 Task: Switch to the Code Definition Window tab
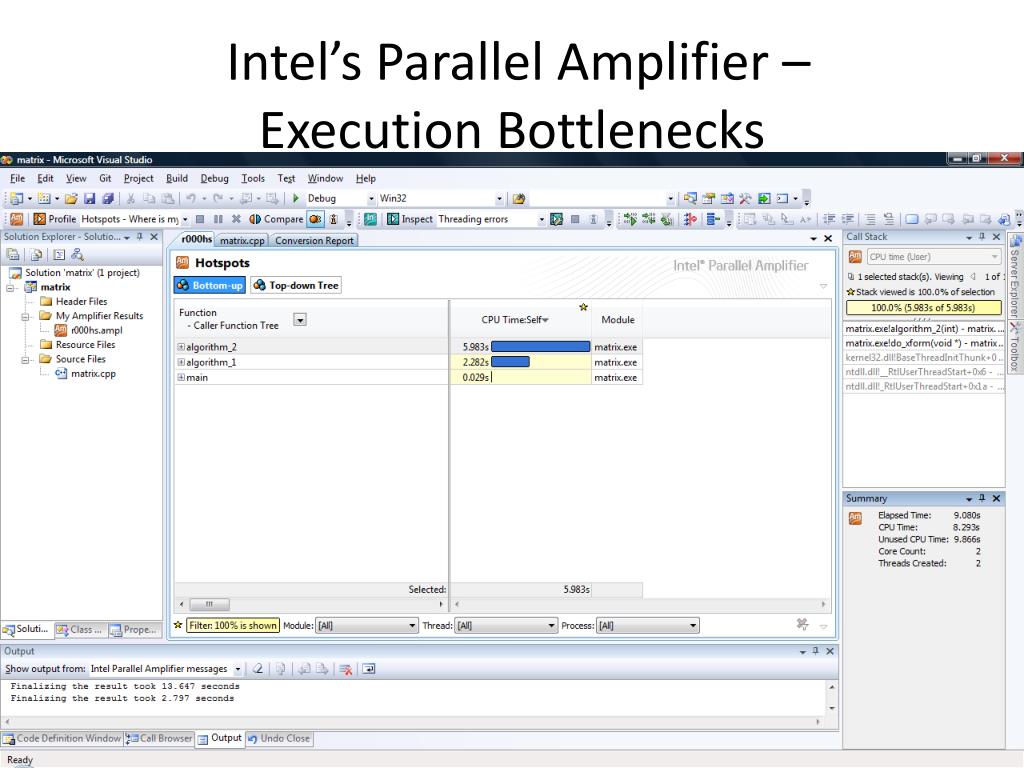pyautogui.click(x=63, y=738)
